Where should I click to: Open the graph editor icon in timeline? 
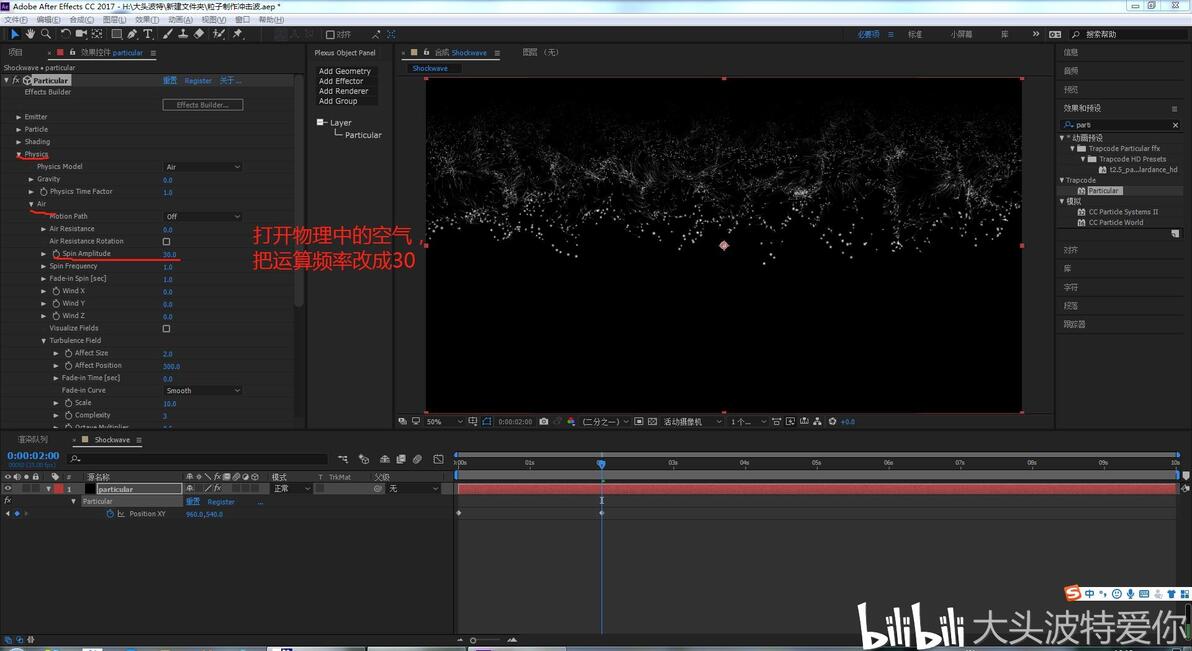(439, 459)
